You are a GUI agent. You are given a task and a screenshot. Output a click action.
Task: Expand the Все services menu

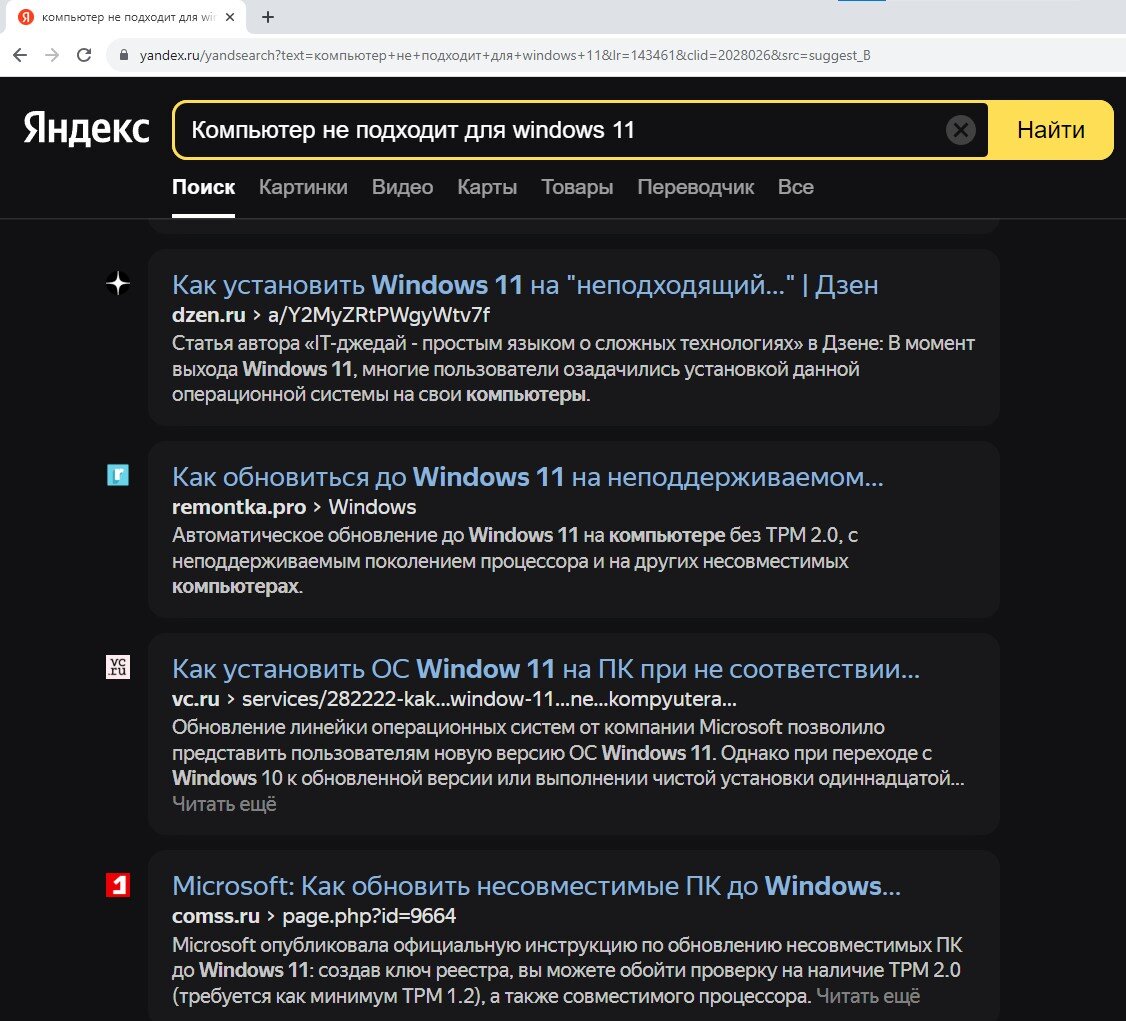coord(796,187)
